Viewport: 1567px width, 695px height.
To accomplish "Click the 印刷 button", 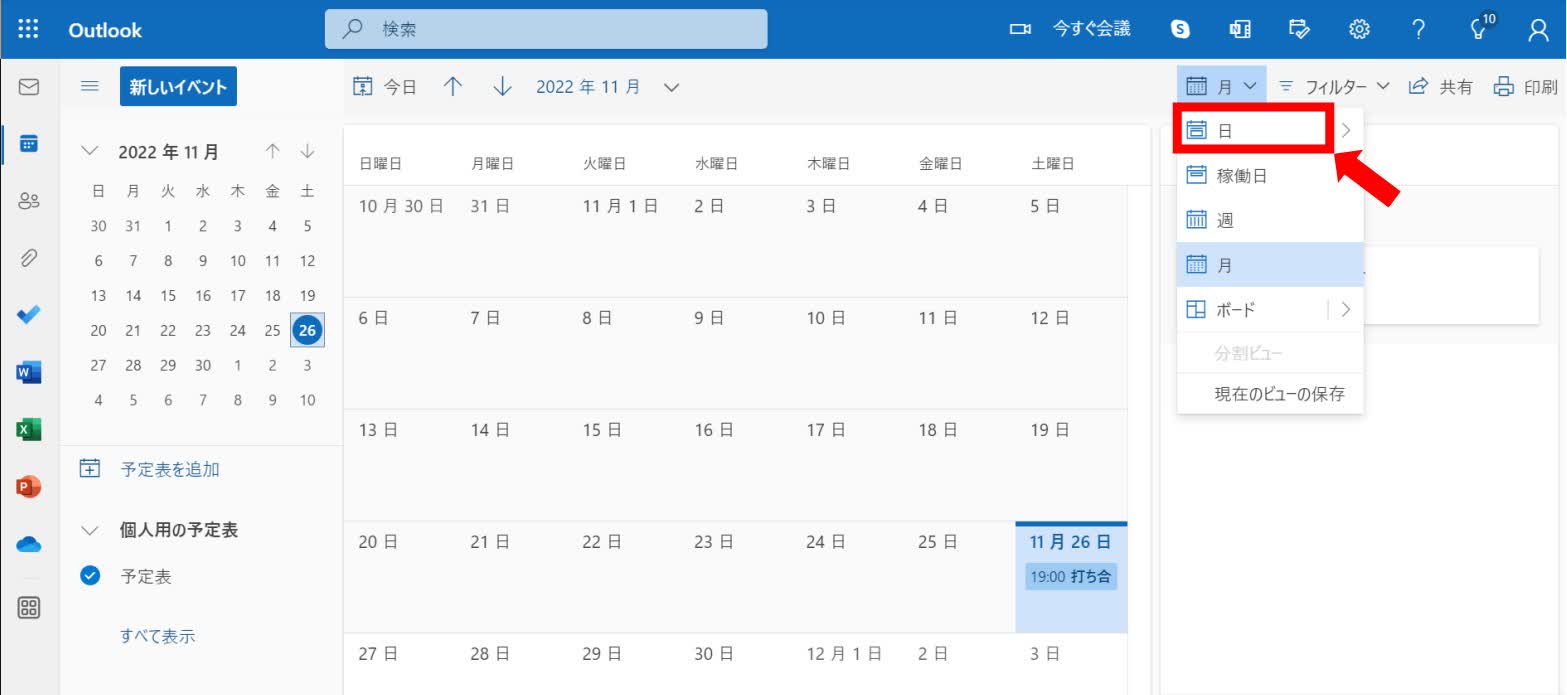I will pyautogui.click(x=1526, y=87).
